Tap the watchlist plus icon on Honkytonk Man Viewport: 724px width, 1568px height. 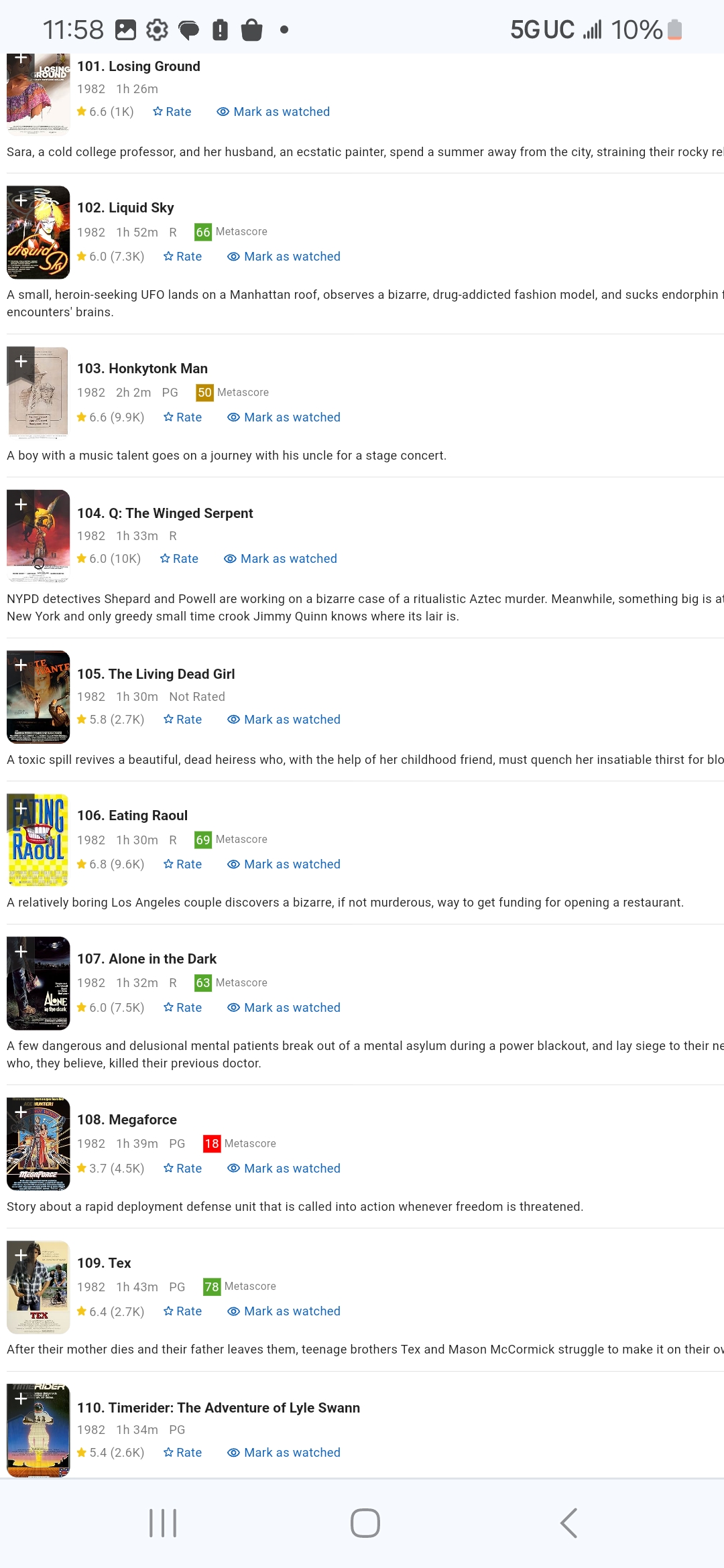(21, 362)
